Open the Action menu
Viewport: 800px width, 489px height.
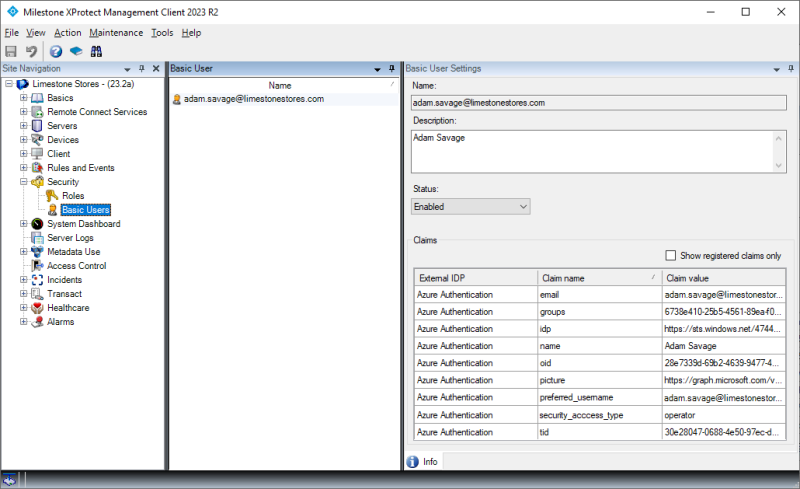point(67,33)
